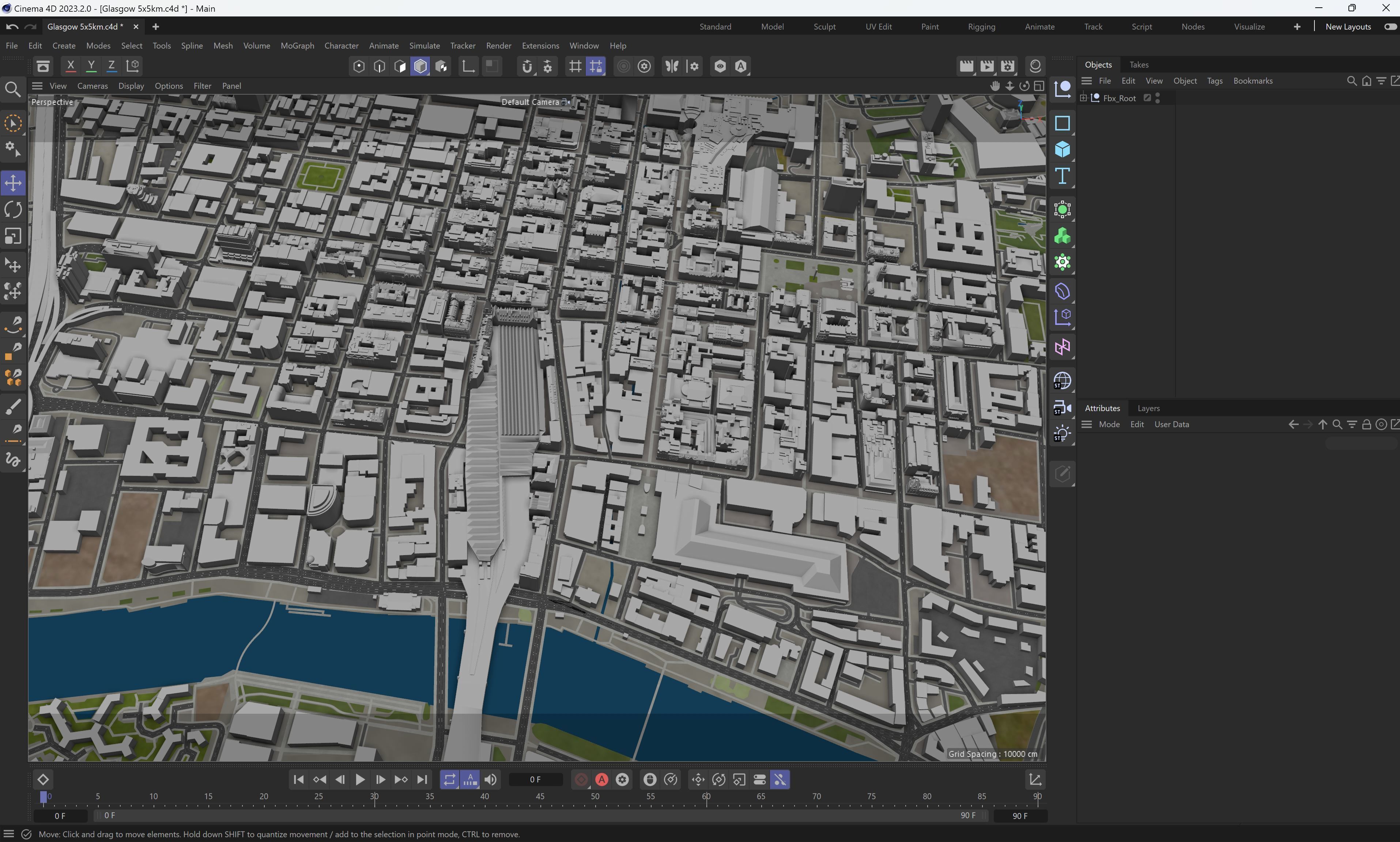Screen dimensions: 1400x842
Task: Go to end of animation
Action: (x=422, y=780)
